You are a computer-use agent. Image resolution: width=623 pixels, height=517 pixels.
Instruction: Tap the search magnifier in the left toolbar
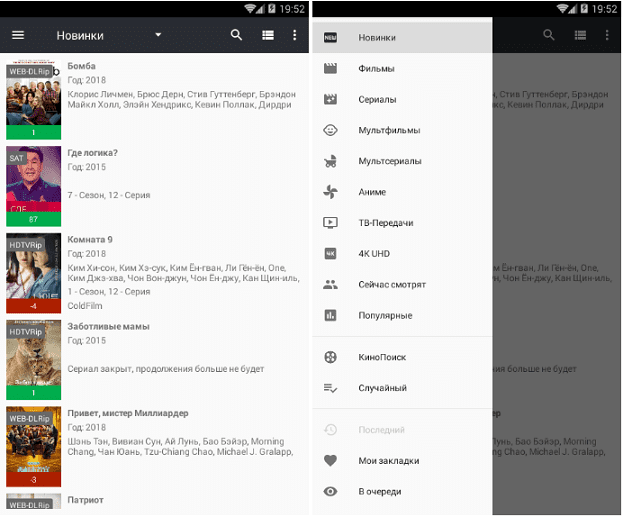[237, 35]
